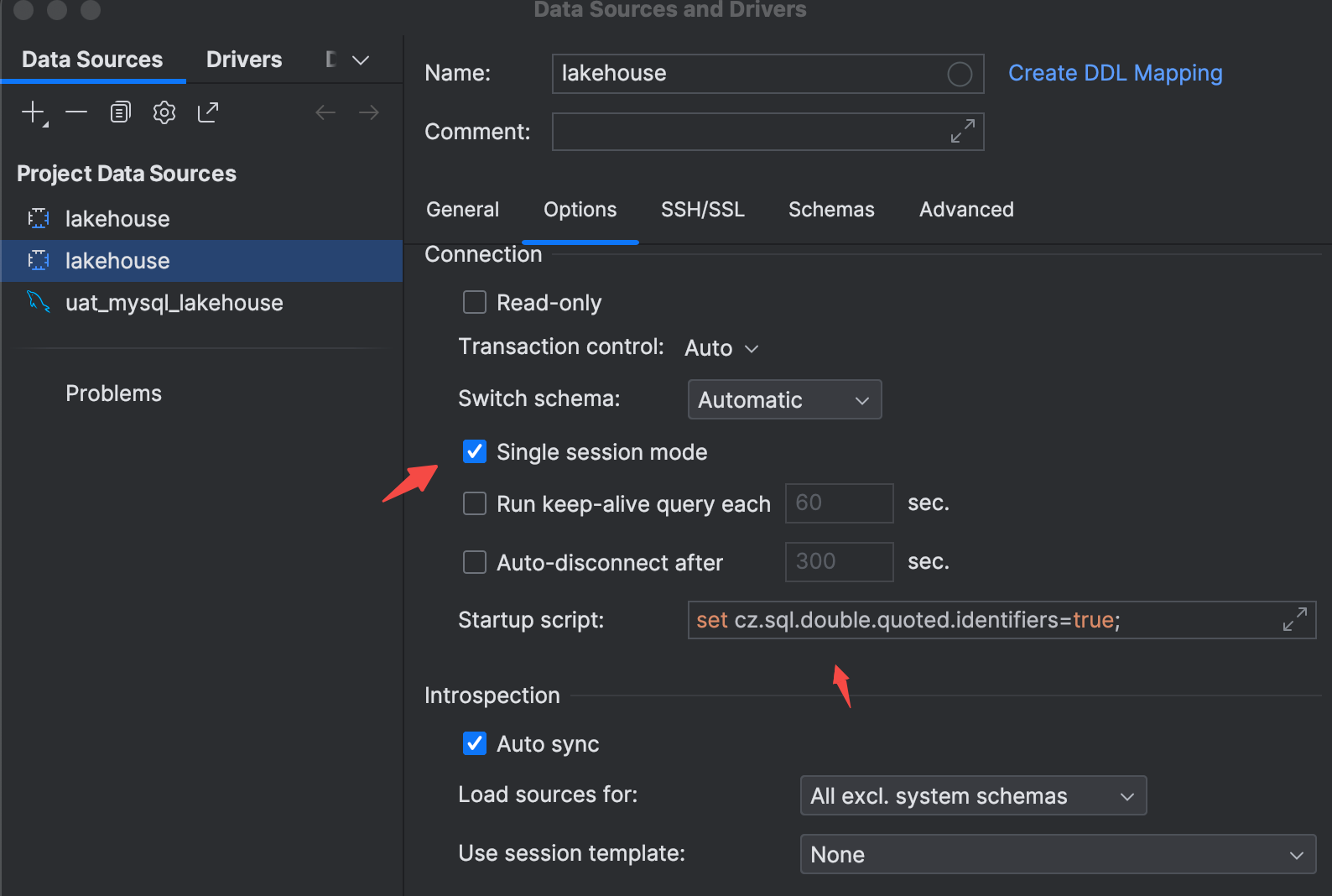Click the Name input field
The image size is (1332, 896).
(767, 74)
